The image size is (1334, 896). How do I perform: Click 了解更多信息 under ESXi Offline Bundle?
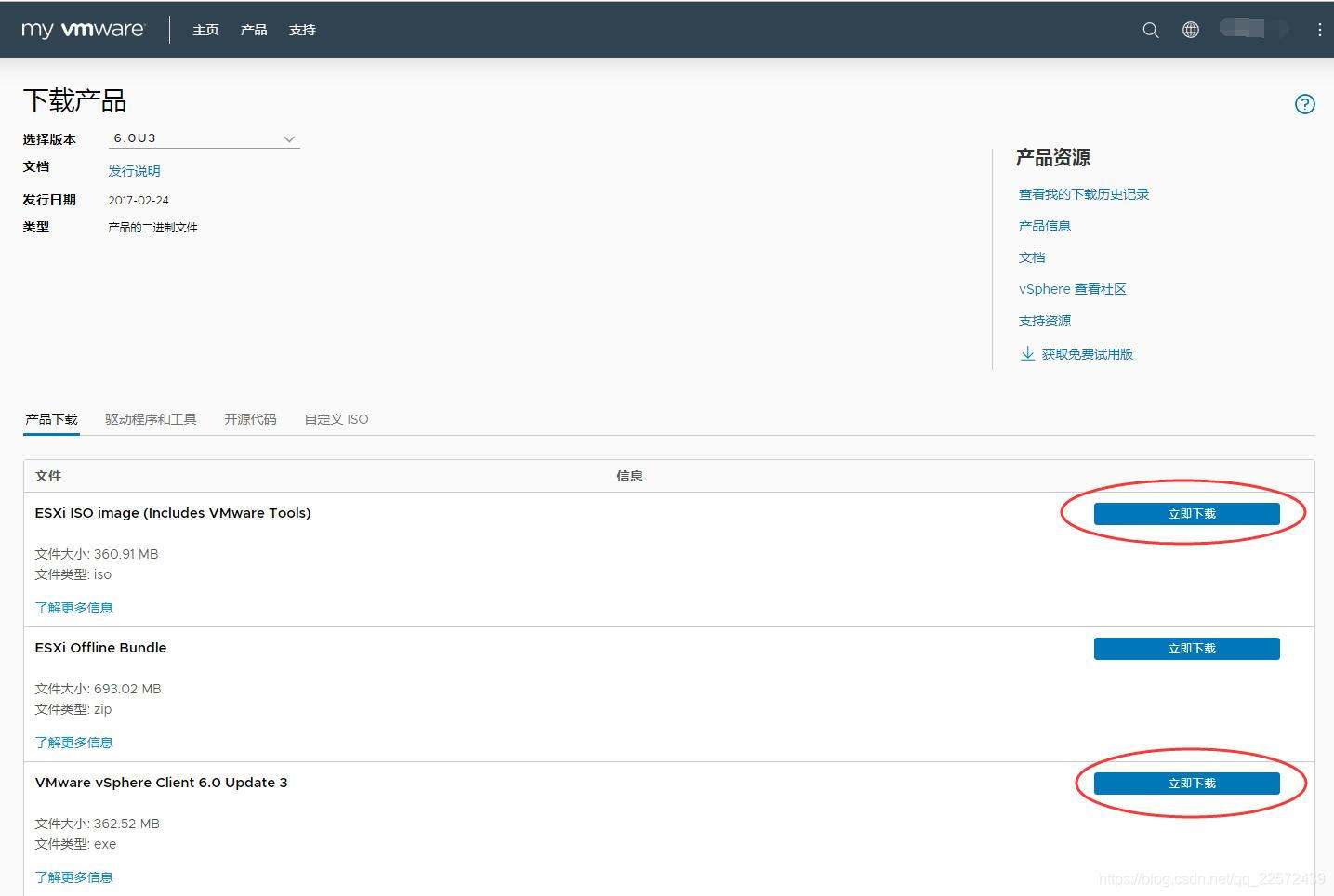tap(73, 743)
